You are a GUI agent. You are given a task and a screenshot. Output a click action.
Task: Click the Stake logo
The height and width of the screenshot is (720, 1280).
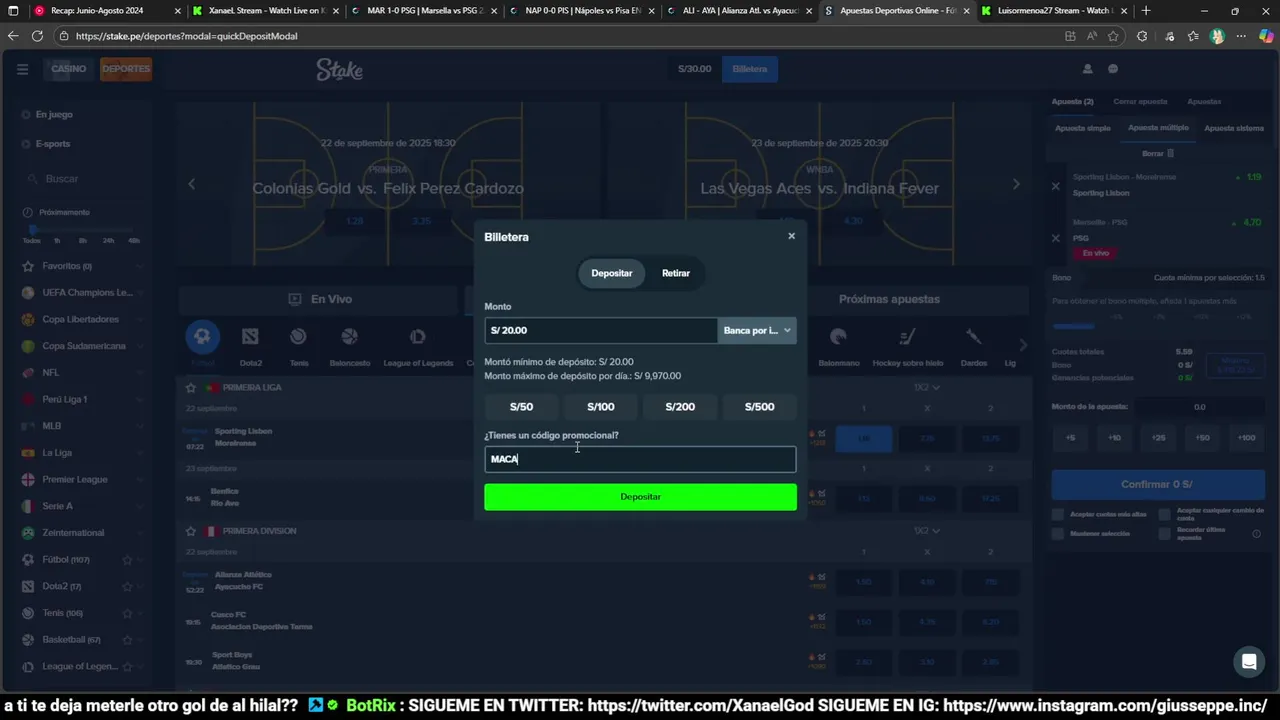click(x=340, y=69)
